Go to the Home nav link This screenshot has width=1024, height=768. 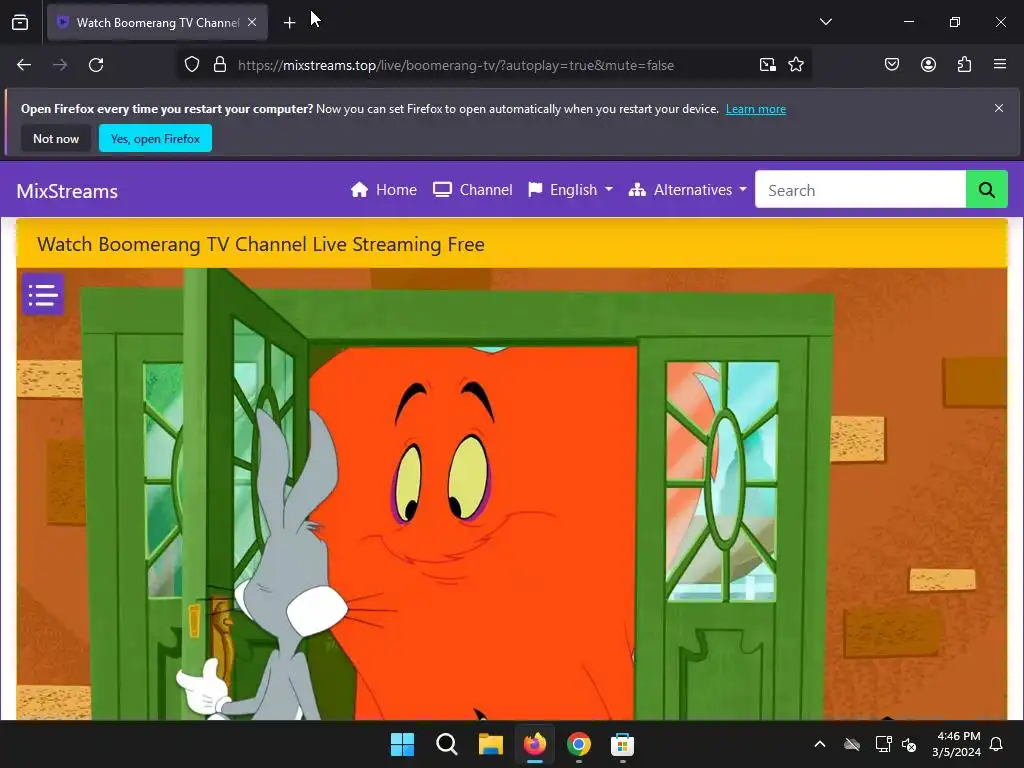pos(384,190)
